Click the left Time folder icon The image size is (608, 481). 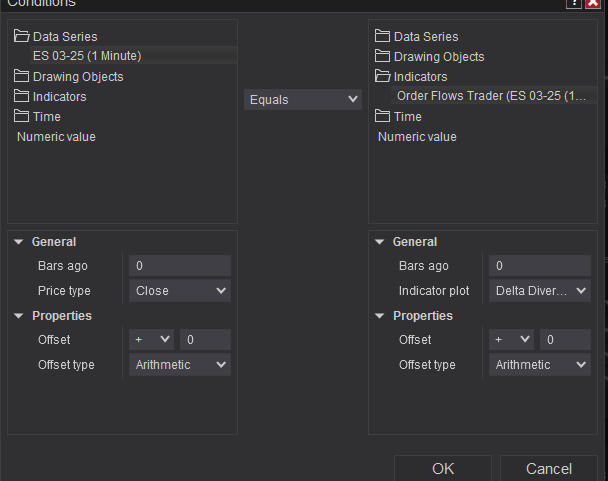pyautogui.click(x=22, y=117)
